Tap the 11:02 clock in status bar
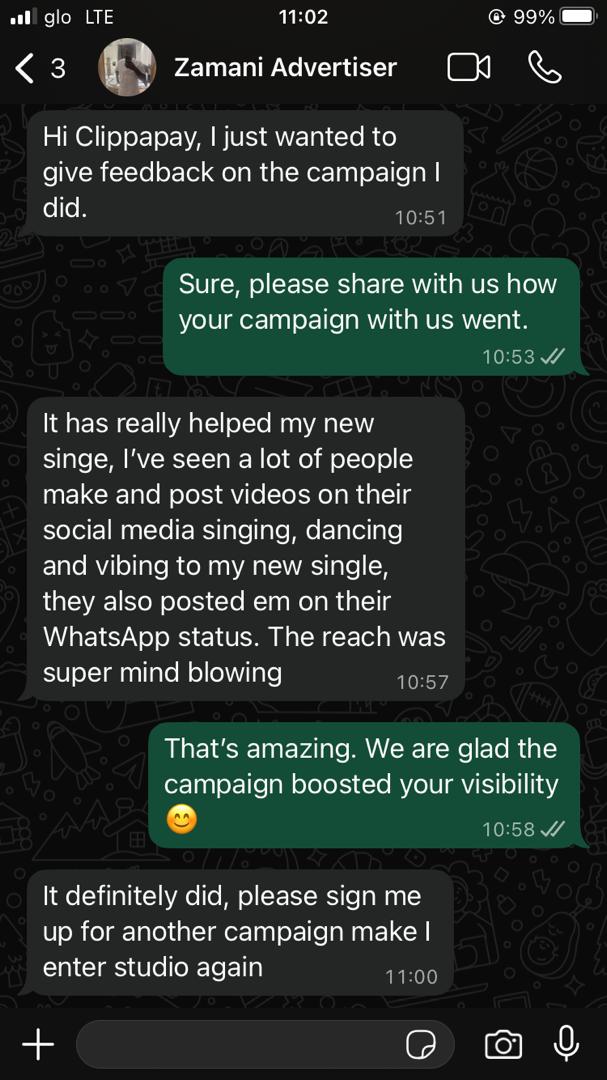Screen dimensions: 607x1080 [303, 17]
